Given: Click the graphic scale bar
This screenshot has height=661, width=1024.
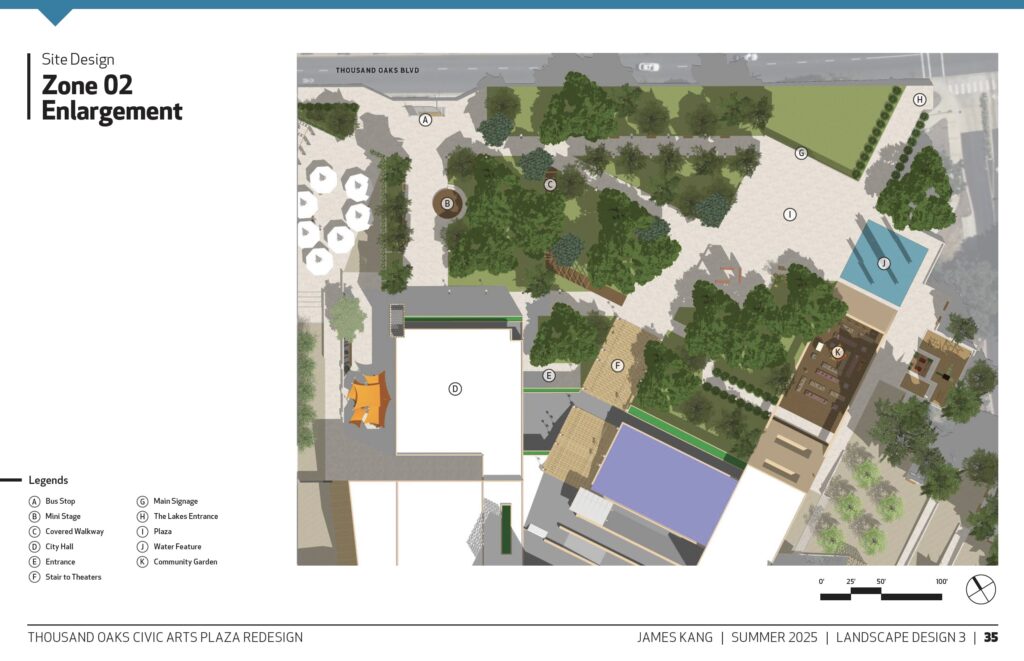Looking at the screenshot, I should click(880, 596).
